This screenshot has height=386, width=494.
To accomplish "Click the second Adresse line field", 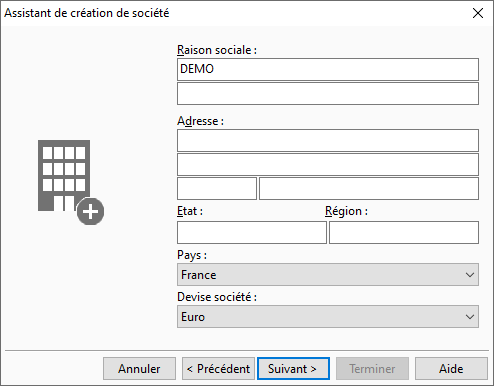I will point(328,164).
